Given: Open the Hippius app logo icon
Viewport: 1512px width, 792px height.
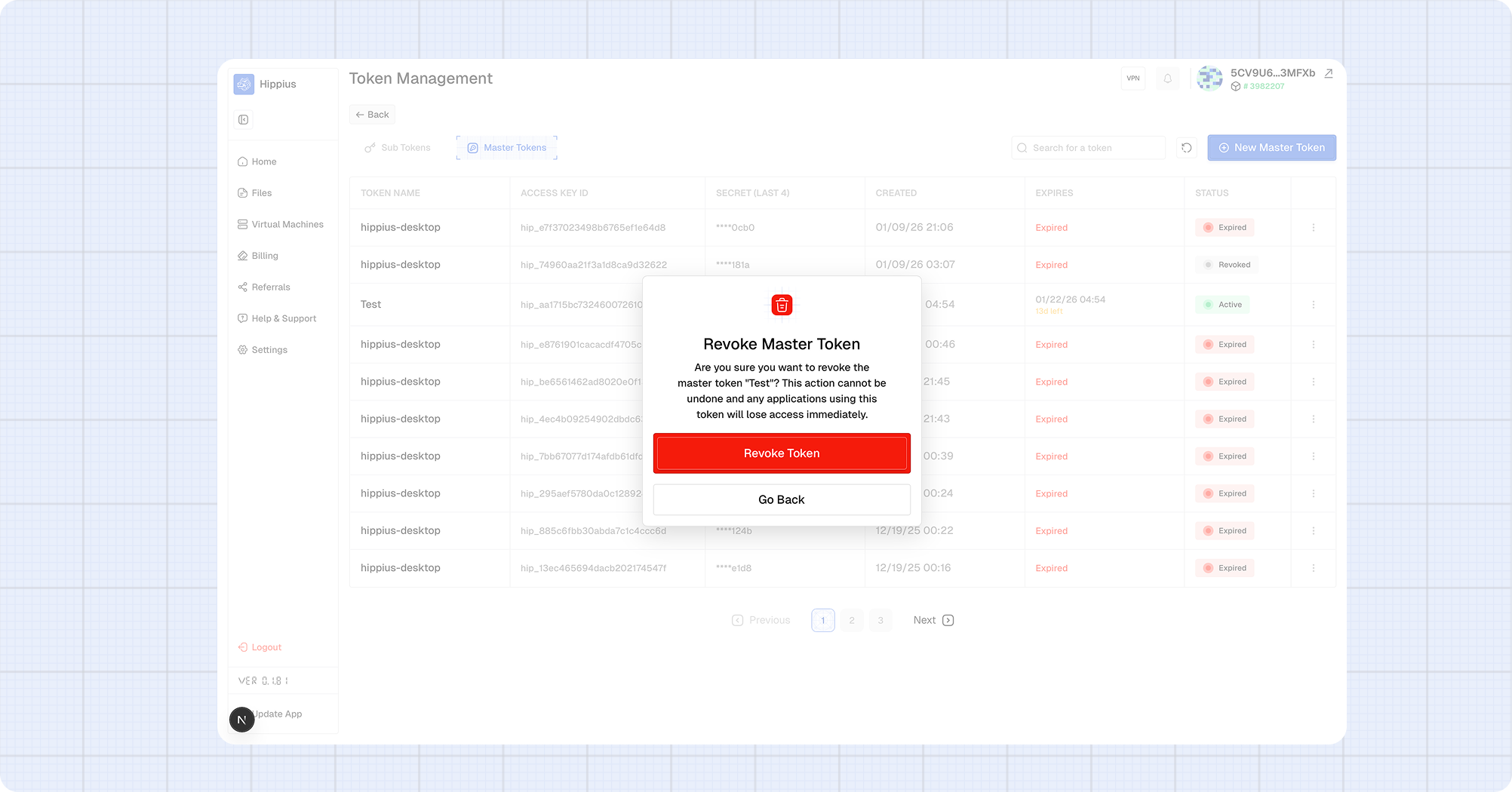Looking at the screenshot, I should (x=244, y=84).
